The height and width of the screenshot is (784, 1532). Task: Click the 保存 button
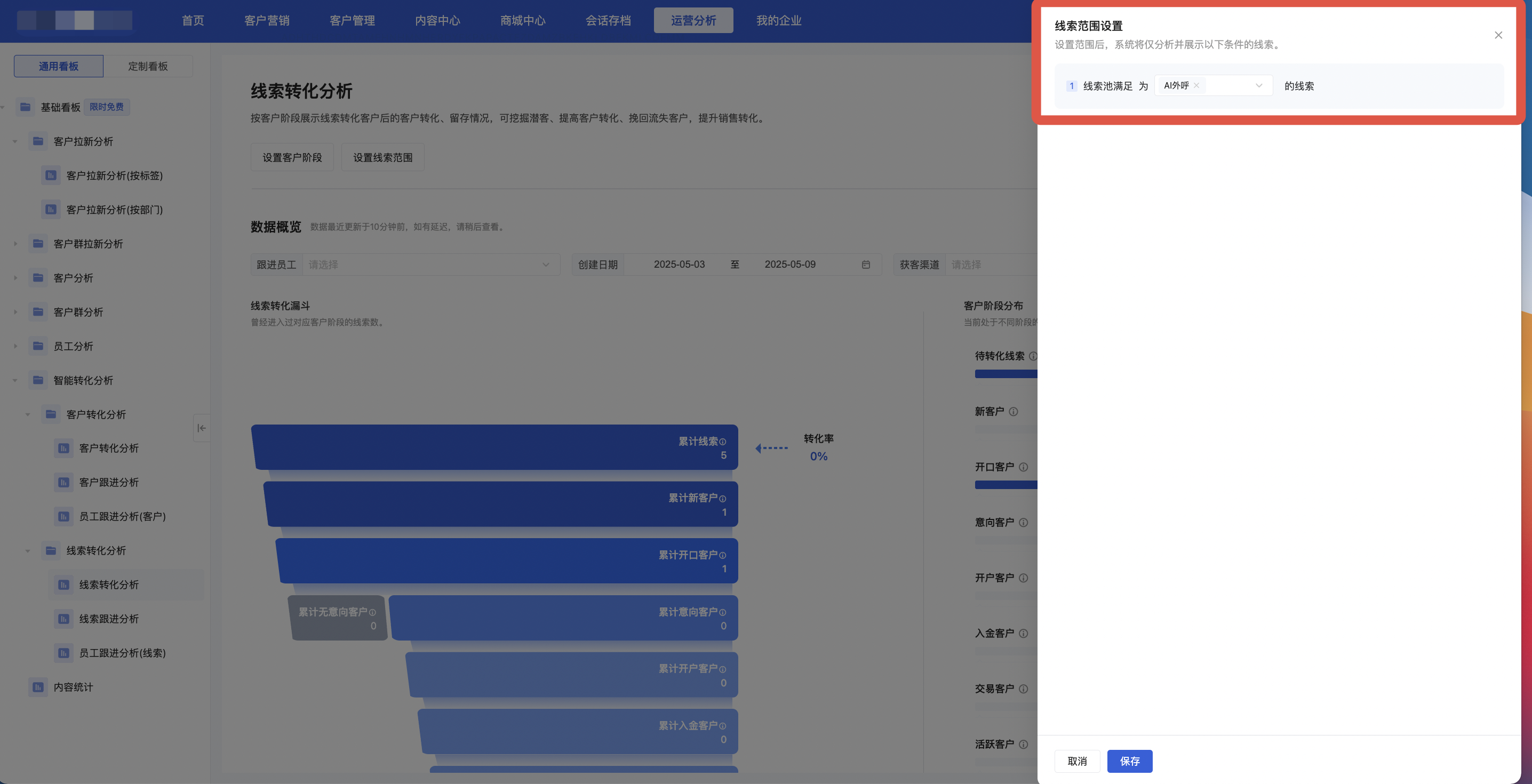(1129, 761)
